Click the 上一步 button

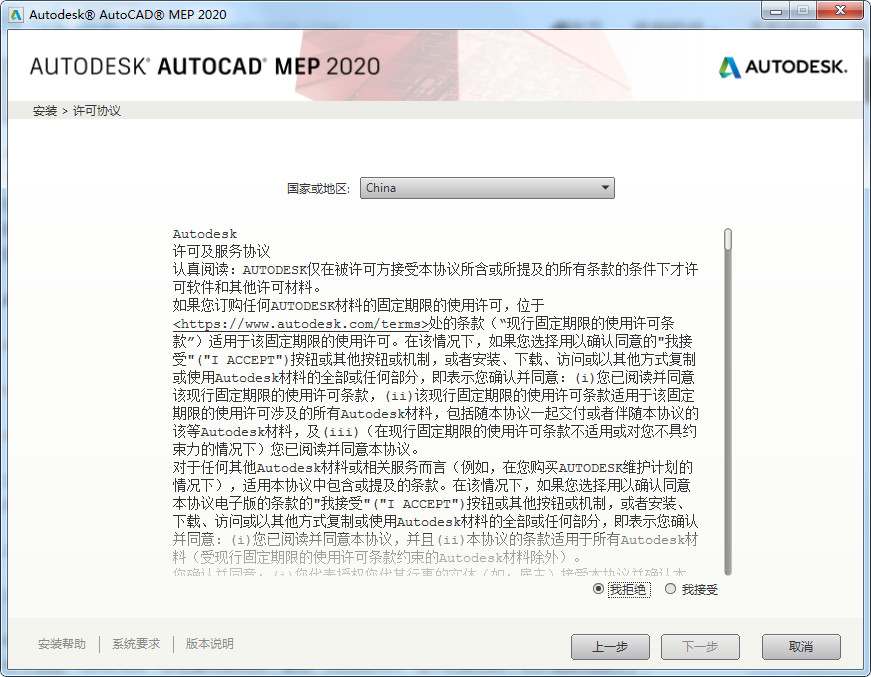pos(610,646)
